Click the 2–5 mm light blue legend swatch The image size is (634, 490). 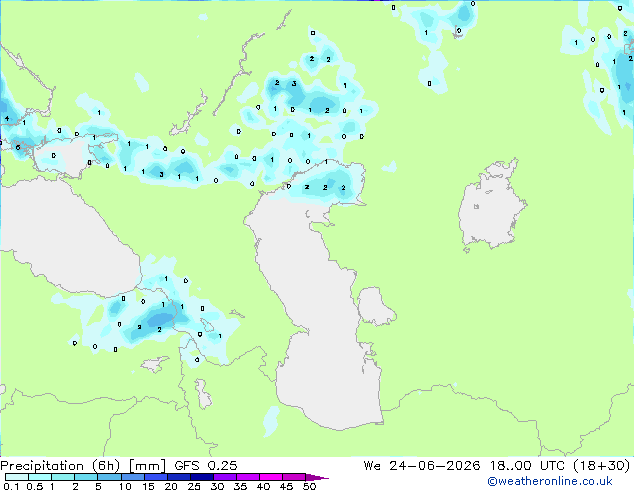point(86,477)
